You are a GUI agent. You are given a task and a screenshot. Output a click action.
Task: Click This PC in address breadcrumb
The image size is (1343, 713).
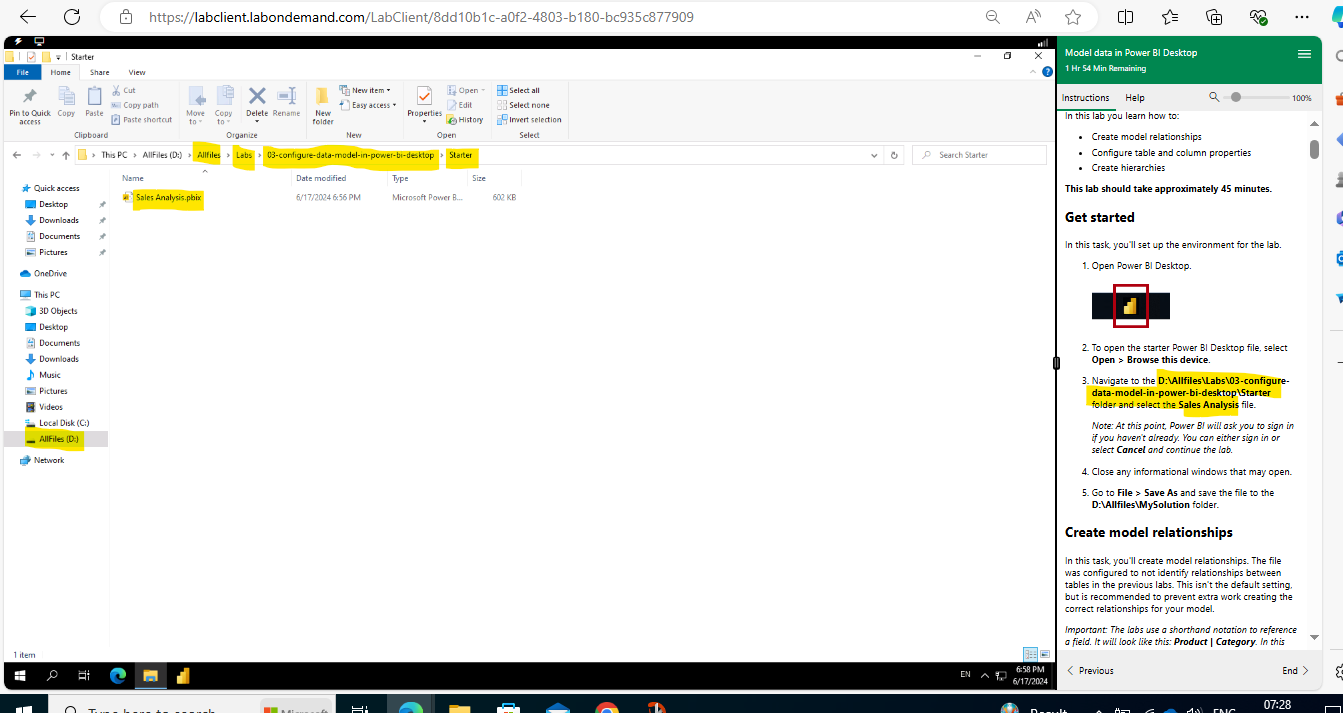coord(114,155)
